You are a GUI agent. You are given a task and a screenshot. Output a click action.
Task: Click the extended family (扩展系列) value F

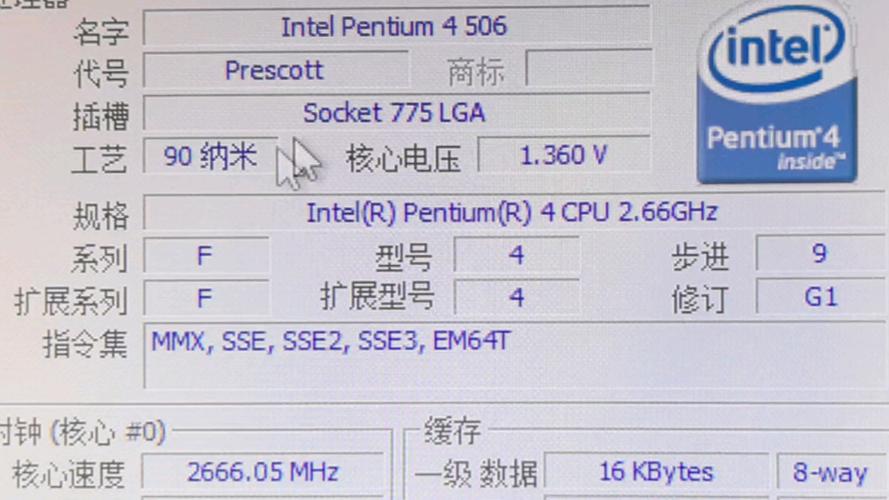[x=206, y=298]
